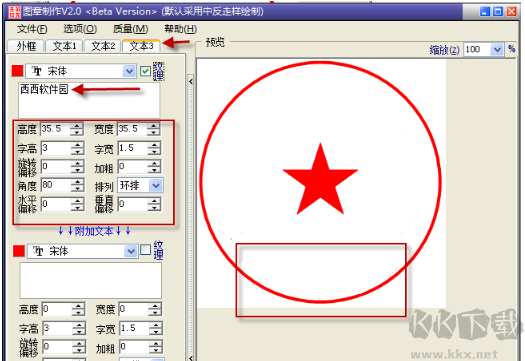The height and width of the screenshot is (361, 525).
Task: Click the 附加文本 字高 field showing 3
Action: coord(58,328)
